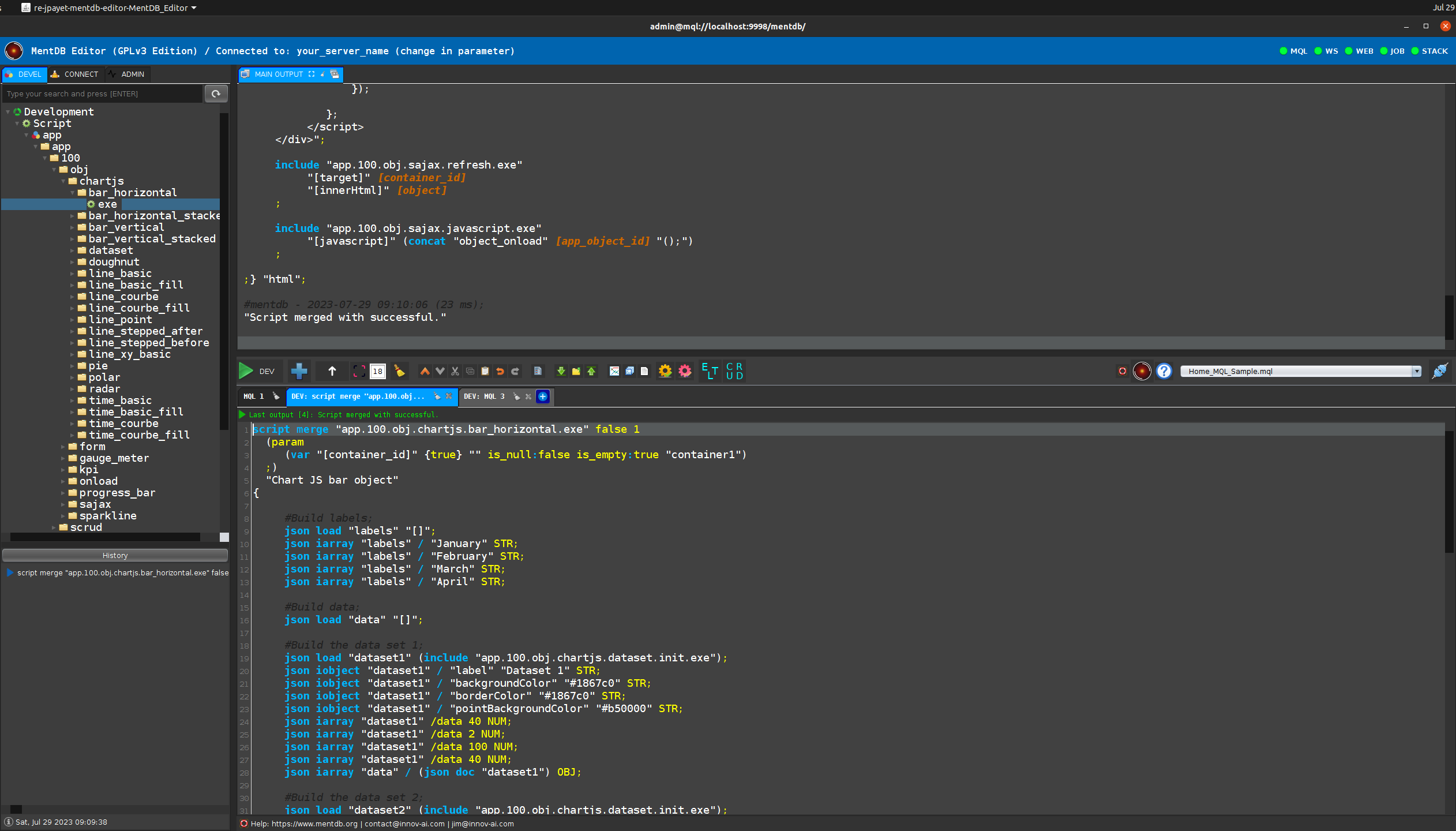Undo with the orange curved arrow
The height and width of the screenshot is (831, 1456).
point(500,371)
